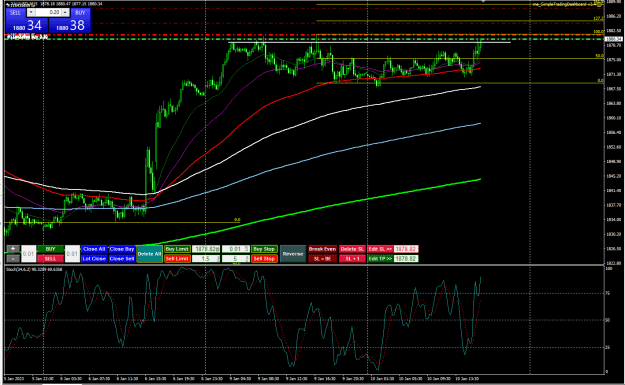Click the minus lot-size button on dashboard
Viewport: 625px width, 385px height.
click(x=13, y=259)
